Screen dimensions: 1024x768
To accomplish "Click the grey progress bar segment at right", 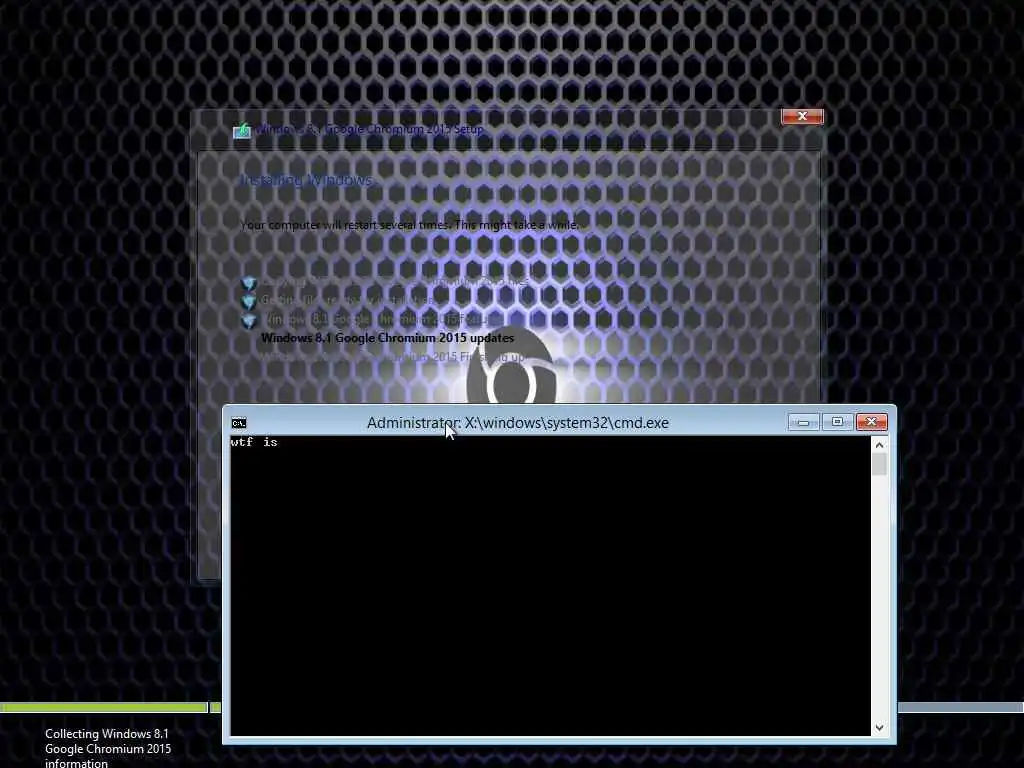I will tap(961, 707).
